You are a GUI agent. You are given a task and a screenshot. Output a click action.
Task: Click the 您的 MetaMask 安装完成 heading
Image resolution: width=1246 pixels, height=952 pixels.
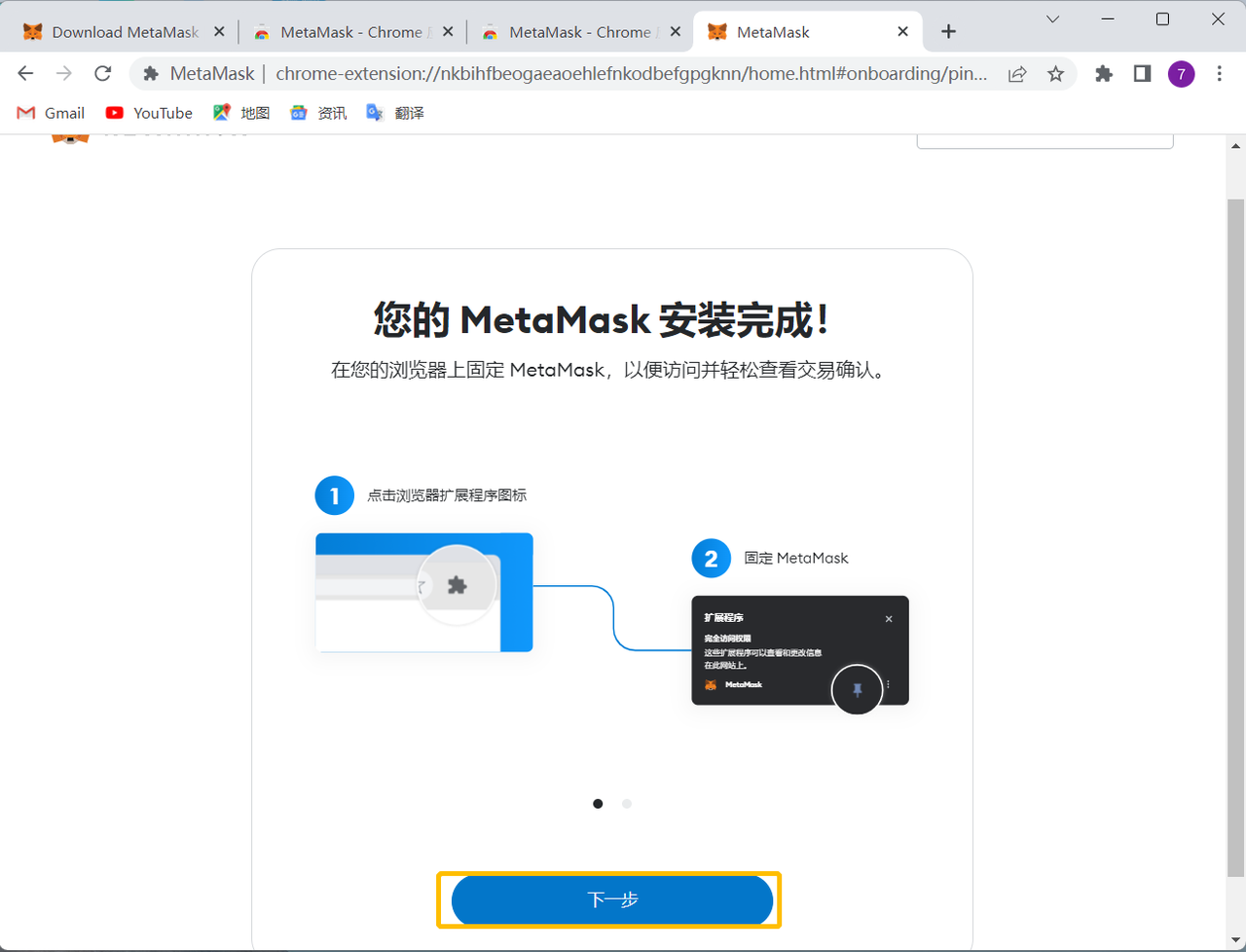pyautogui.click(x=602, y=319)
